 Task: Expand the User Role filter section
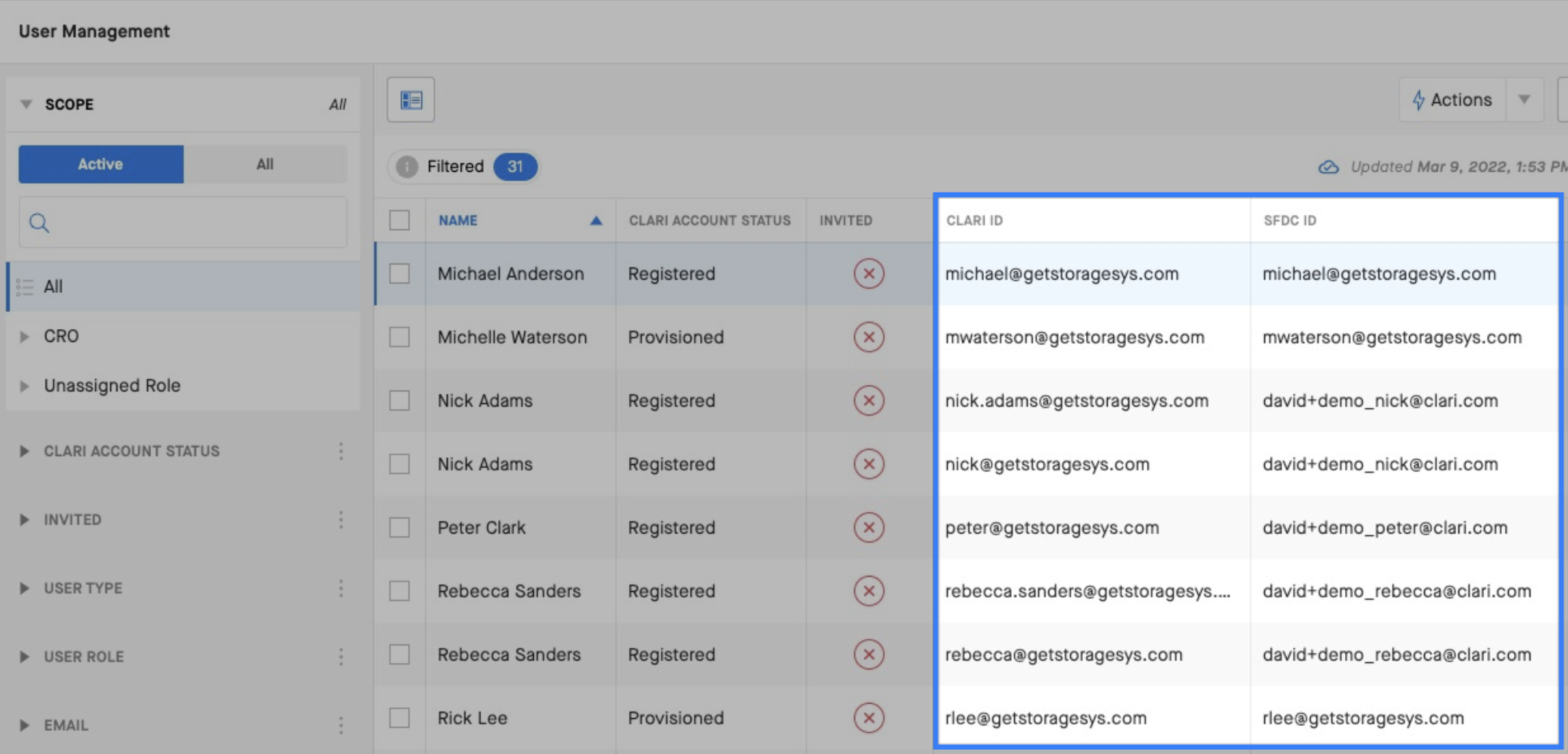point(24,657)
